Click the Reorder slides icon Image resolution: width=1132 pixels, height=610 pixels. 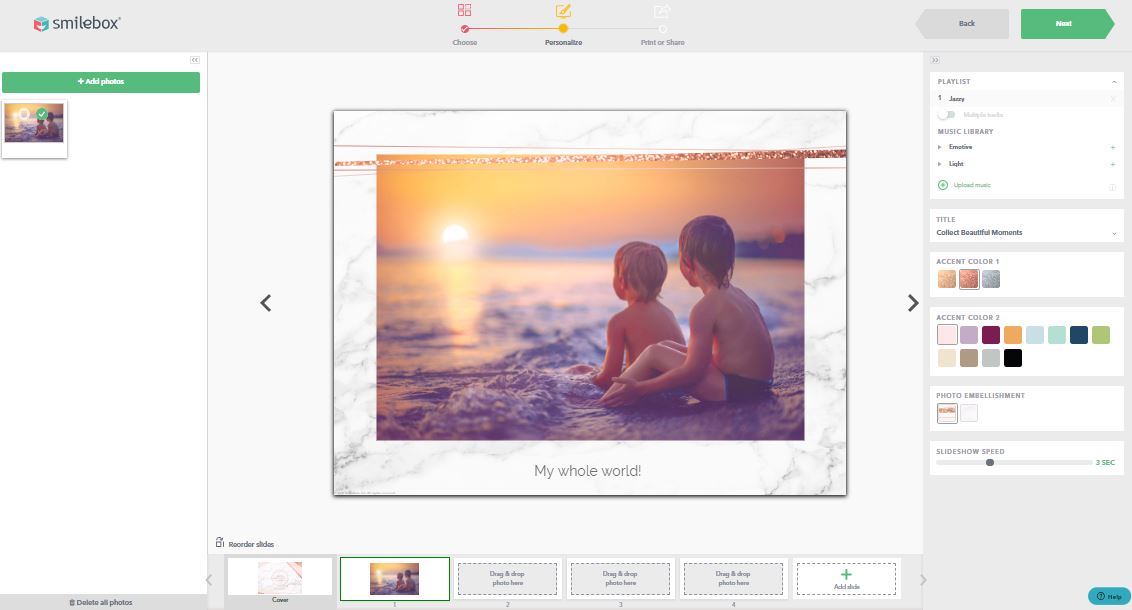pos(220,543)
